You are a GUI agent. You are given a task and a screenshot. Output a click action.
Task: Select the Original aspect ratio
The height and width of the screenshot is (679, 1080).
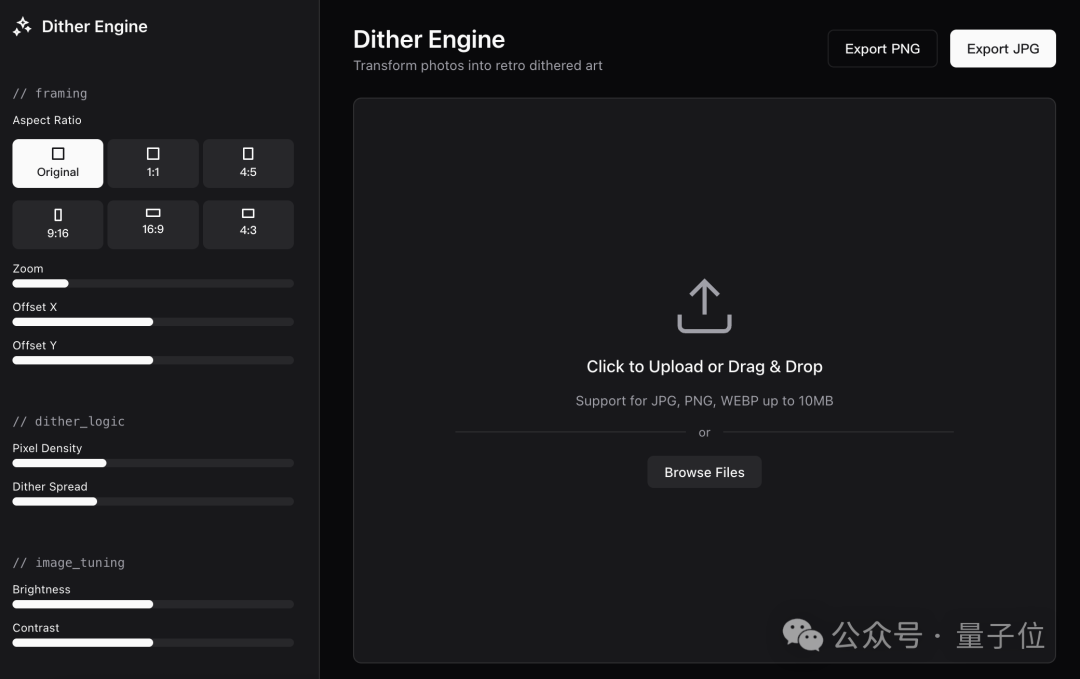click(58, 163)
